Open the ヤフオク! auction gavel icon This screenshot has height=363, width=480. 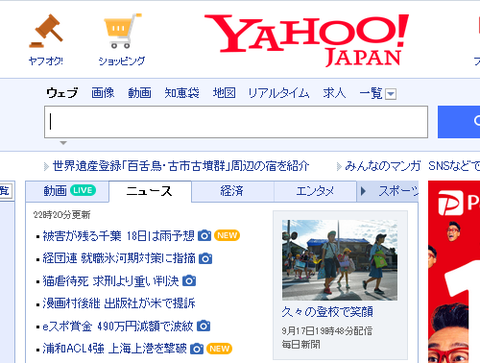click(46, 31)
